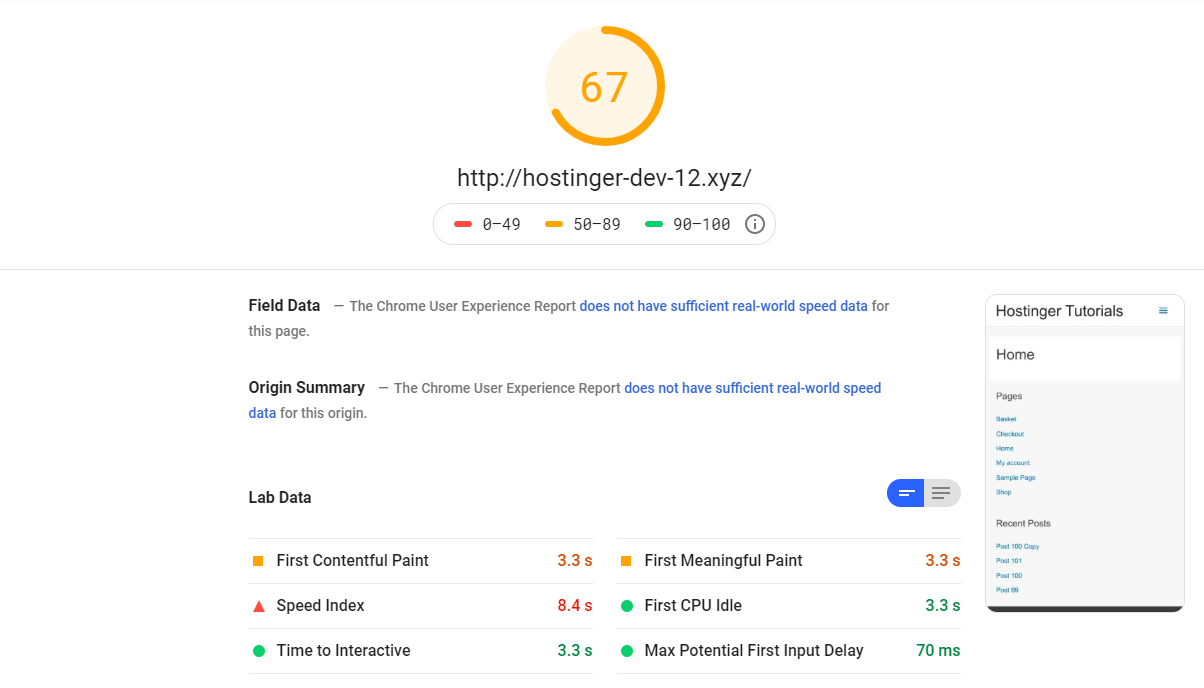Image resolution: width=1204 pixels, height=688 pixels.
Task: Click the score legend info icon
Action: (x=755, y=224)
